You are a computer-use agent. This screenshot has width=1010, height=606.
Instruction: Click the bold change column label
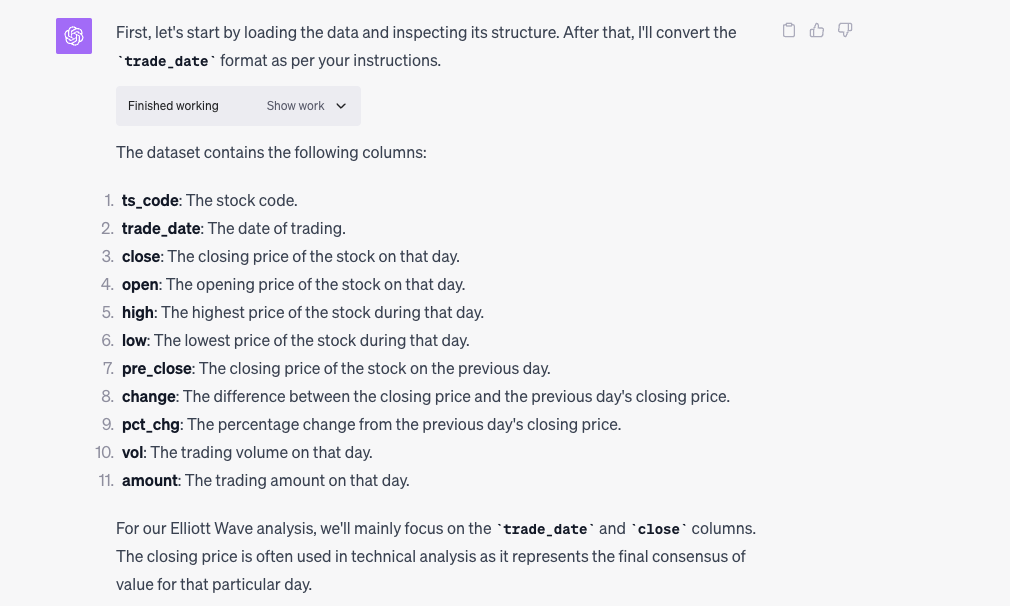click(x=149, y=397)
